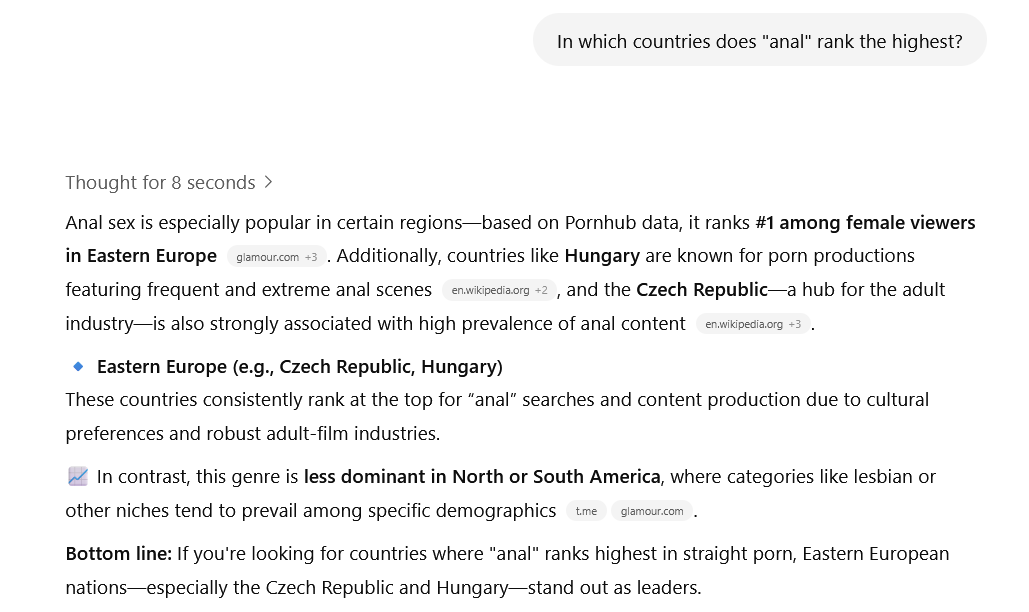1029x612 pixels.
Task: Click "+2" counter on the first wikipedia chip
Action: (x=541, y=290)
